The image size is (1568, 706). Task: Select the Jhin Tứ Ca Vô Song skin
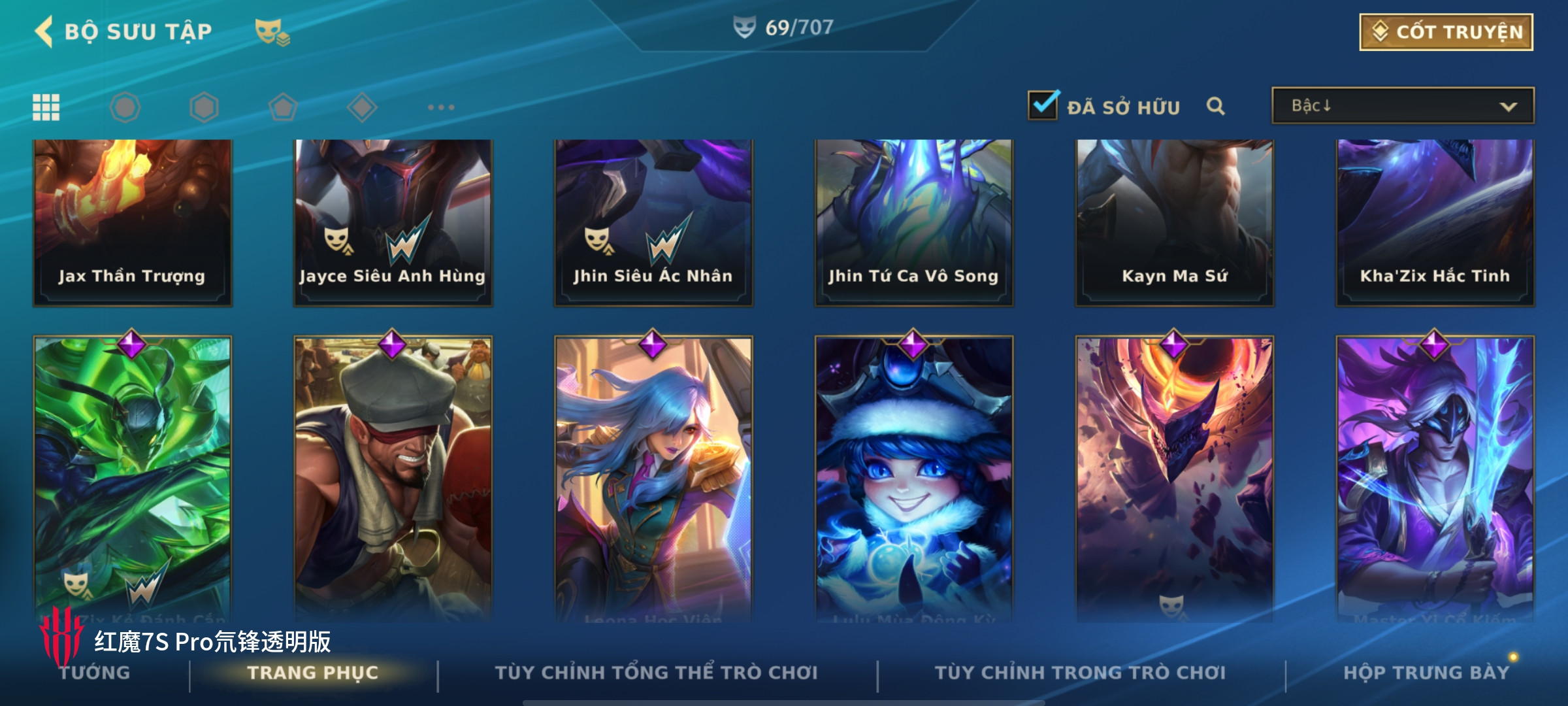[x=913, y=222]
